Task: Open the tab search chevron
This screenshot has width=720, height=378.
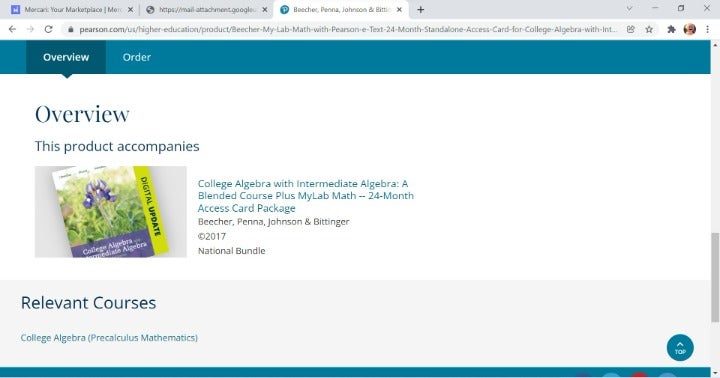Action: point(630,8)
